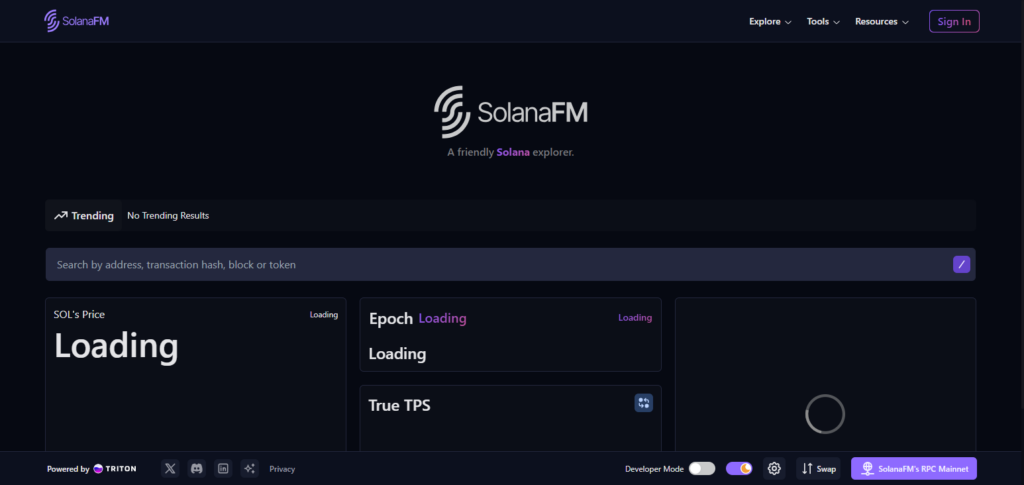
Task: Open the Discord community icon
Action: 197,469
